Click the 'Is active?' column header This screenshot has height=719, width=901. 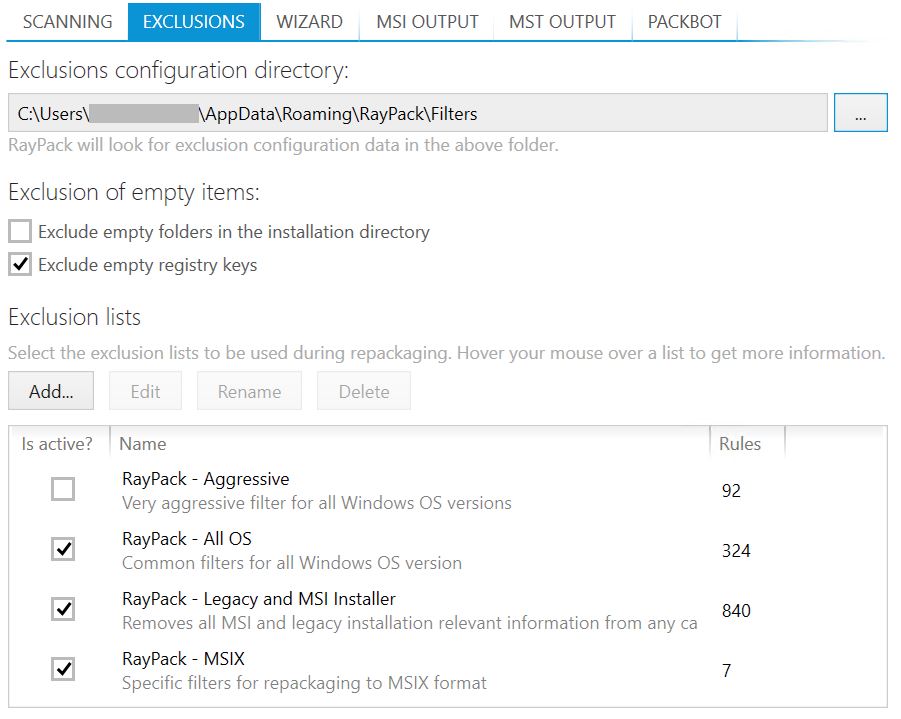(x=57, y=444)
